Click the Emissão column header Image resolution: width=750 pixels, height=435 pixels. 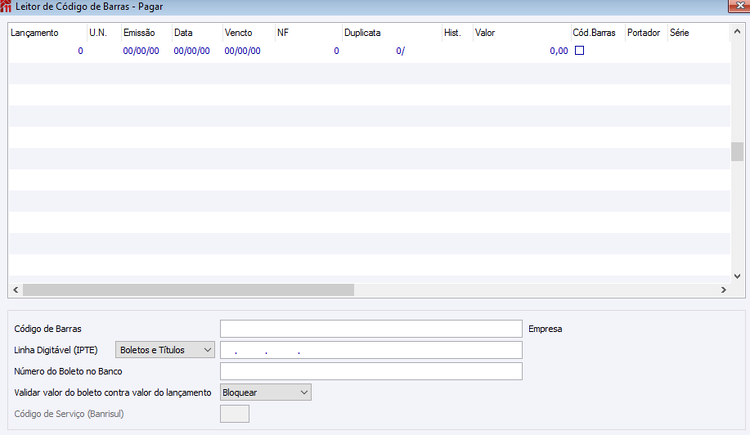146,33
